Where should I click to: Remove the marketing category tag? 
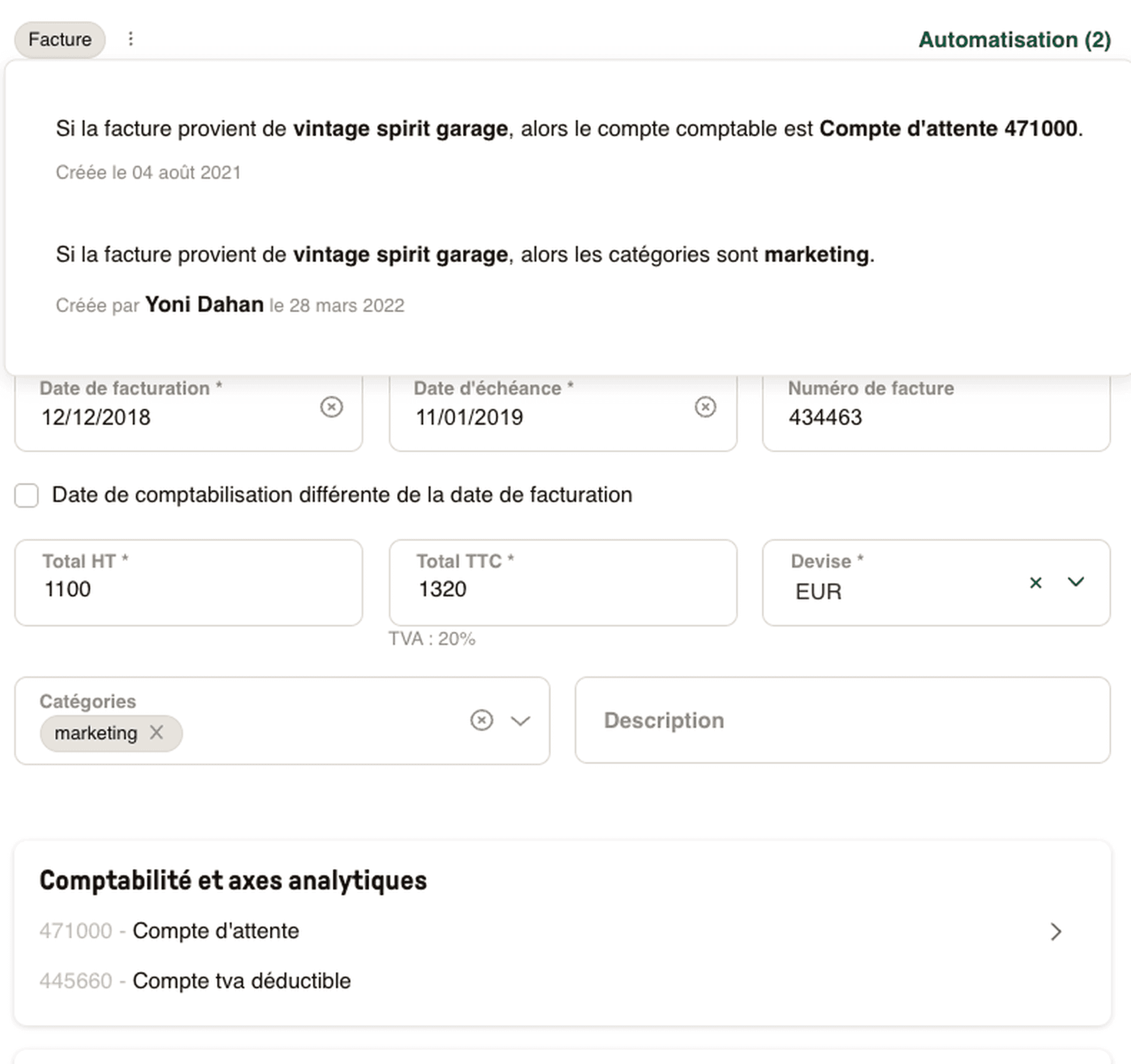[x=157, y=733]
